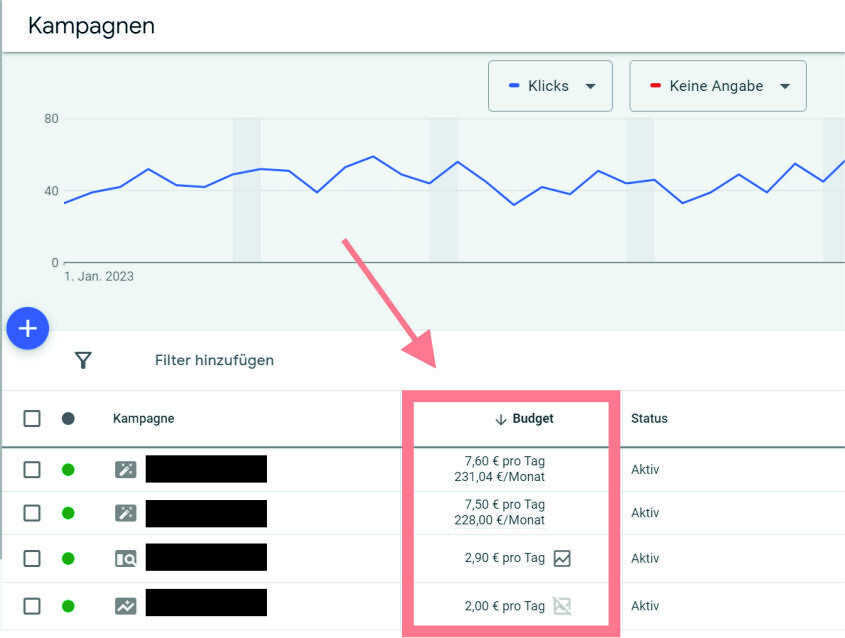Open the Keine Angabe metric dropdown
This screenshot has height=638, width=845.
[x=785, y=86]
